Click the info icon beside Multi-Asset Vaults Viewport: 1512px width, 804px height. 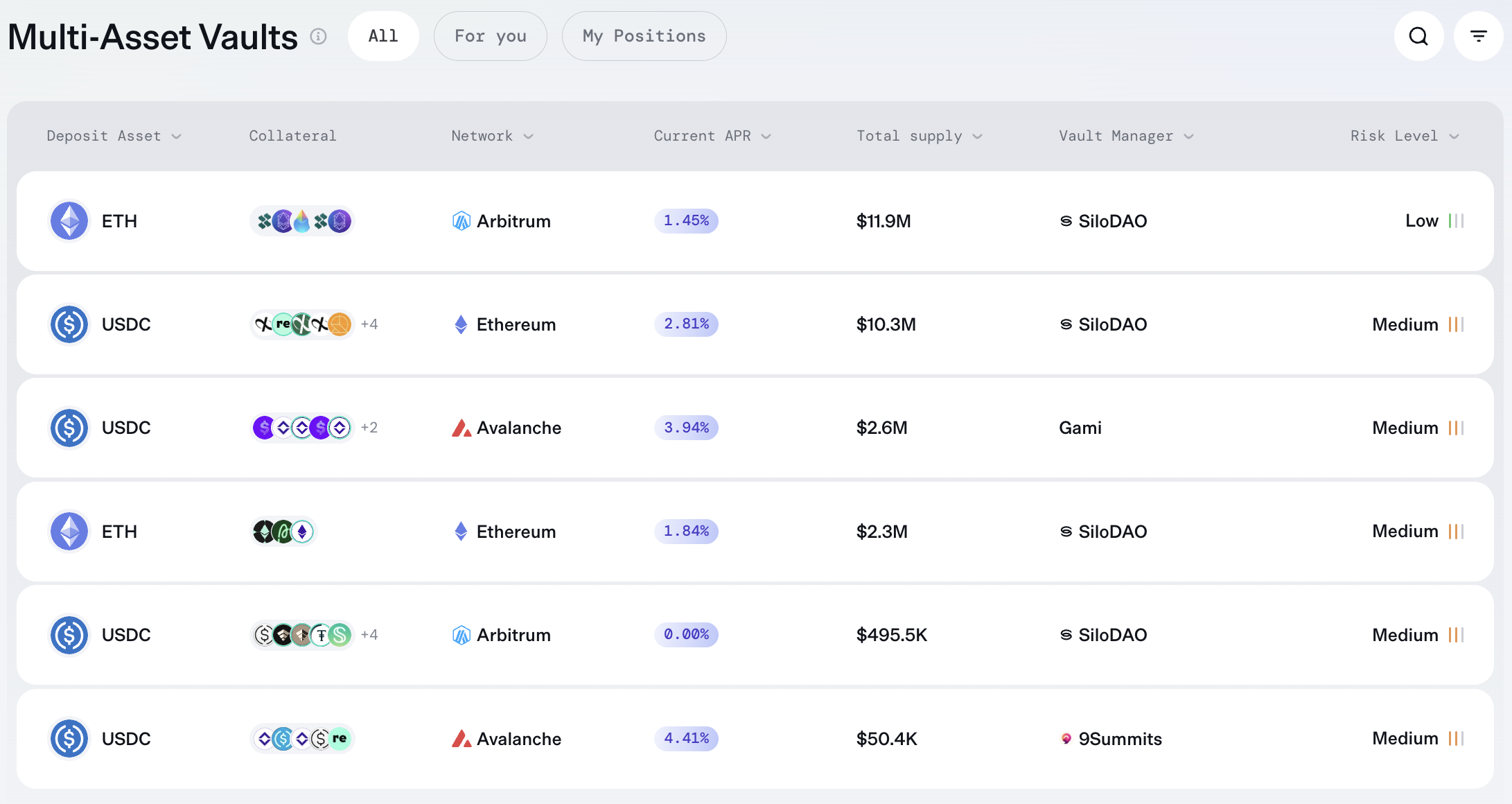click(x=318, y=36)
